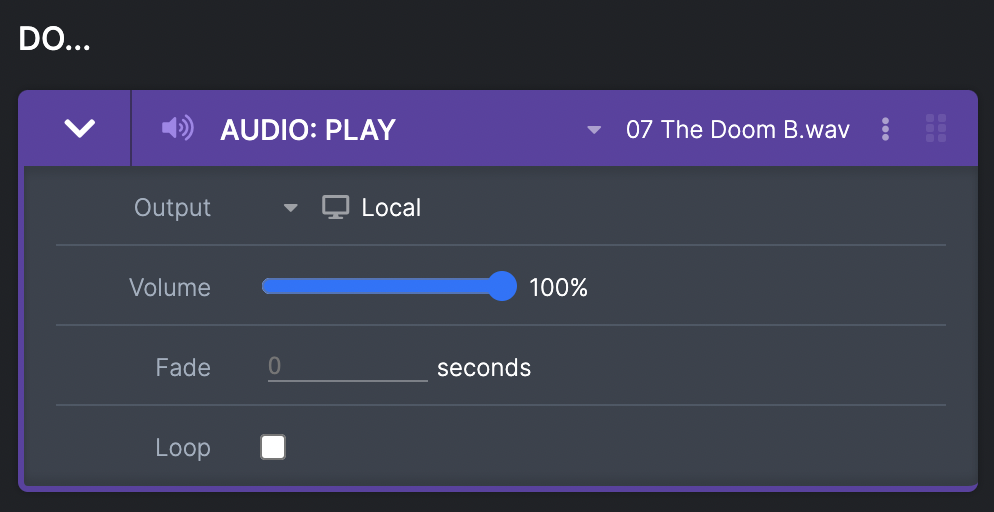Click the Fade label

(183, 368)
